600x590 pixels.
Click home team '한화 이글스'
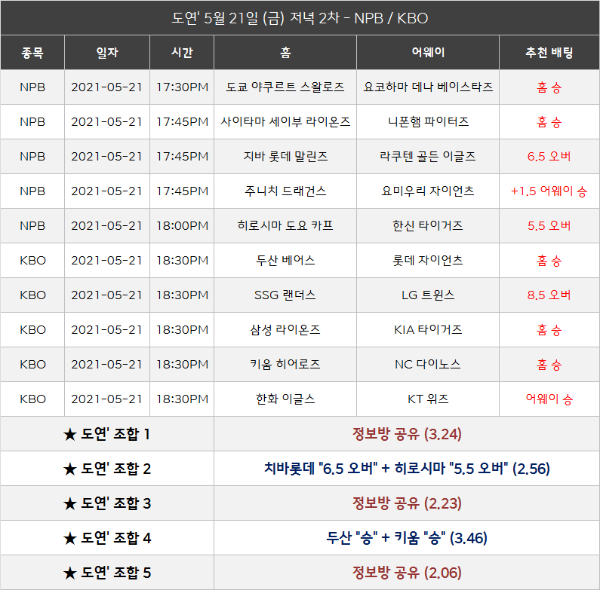[x=285, y=399]
